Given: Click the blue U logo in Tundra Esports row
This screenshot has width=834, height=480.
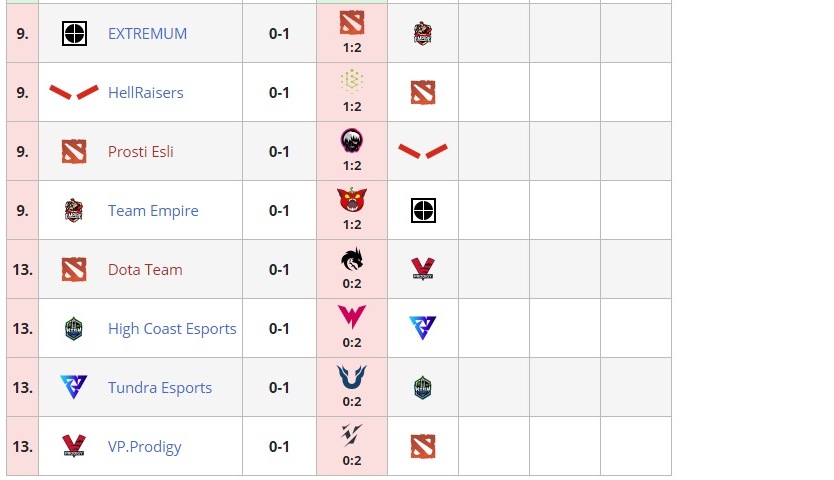Looking at the screenshot, I should [x=352, y=378].
